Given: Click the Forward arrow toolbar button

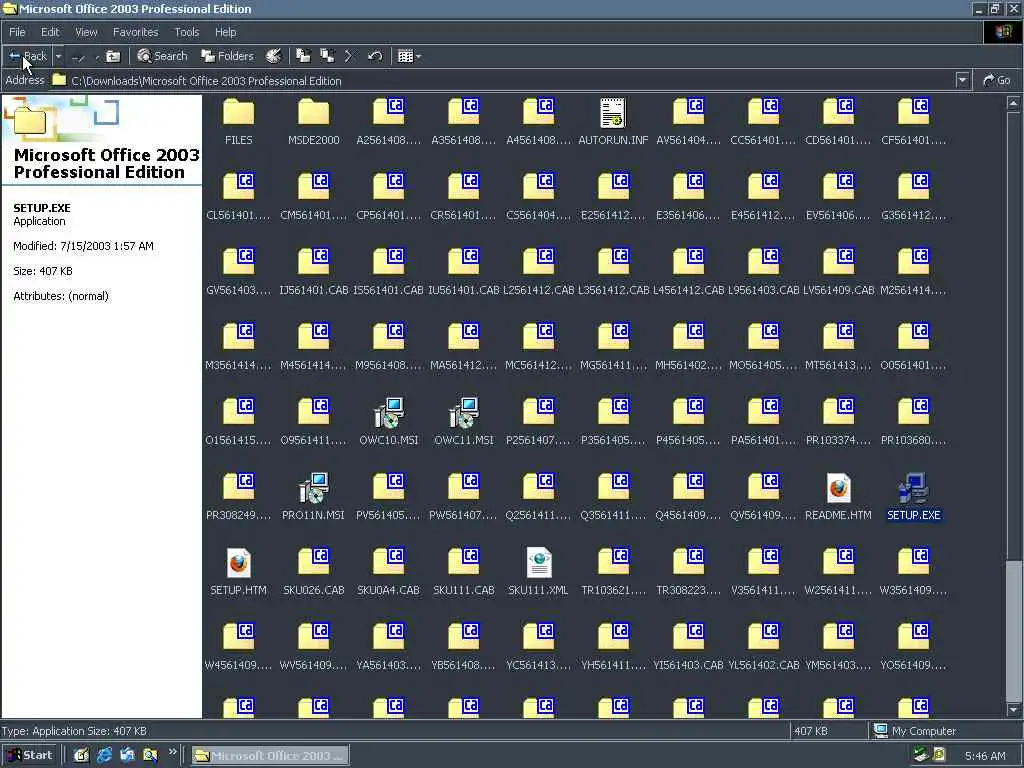Looking at the screenshot, I should tap(78, 57).
